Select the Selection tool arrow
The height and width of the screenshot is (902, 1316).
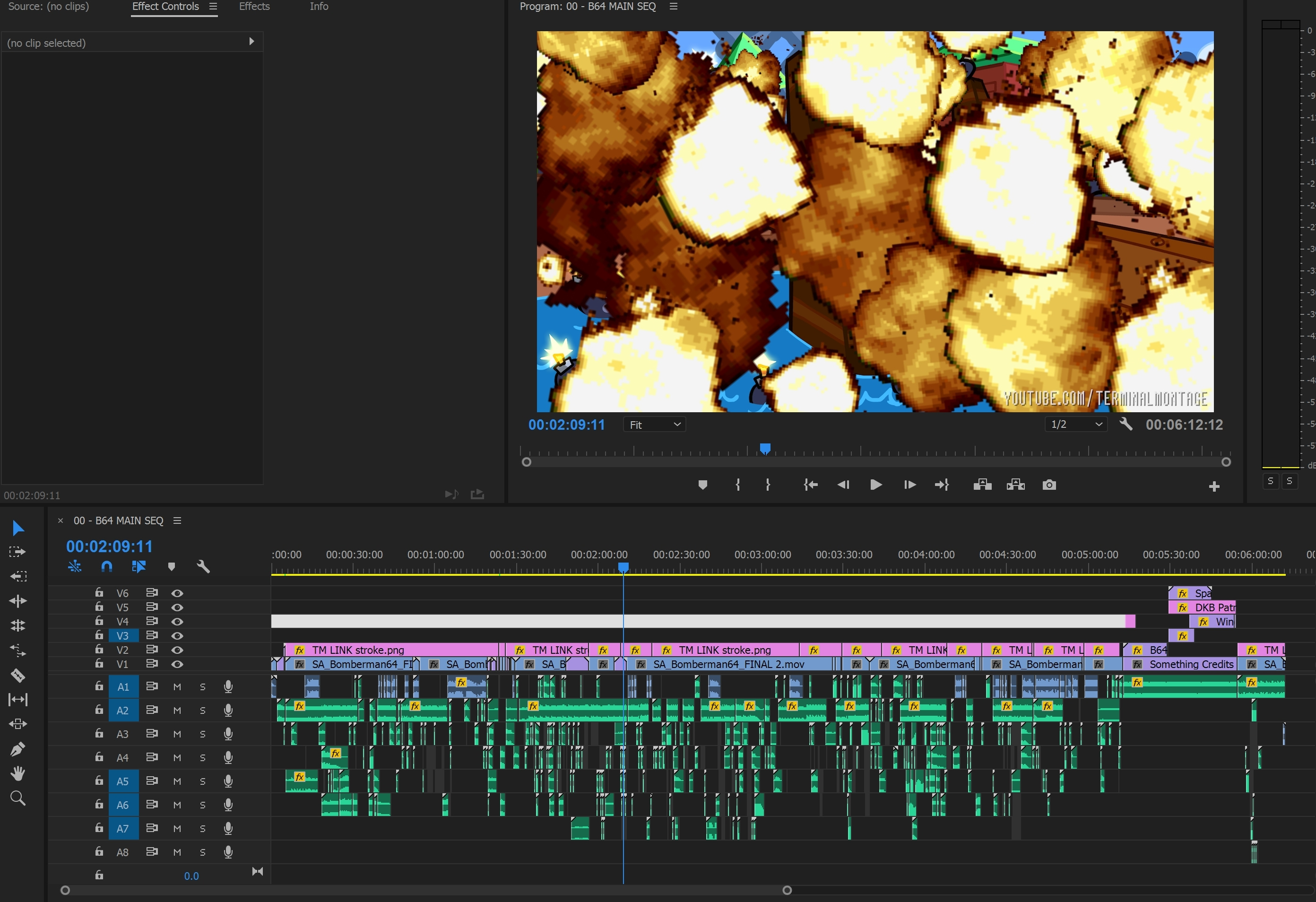(x=18, y=528)
